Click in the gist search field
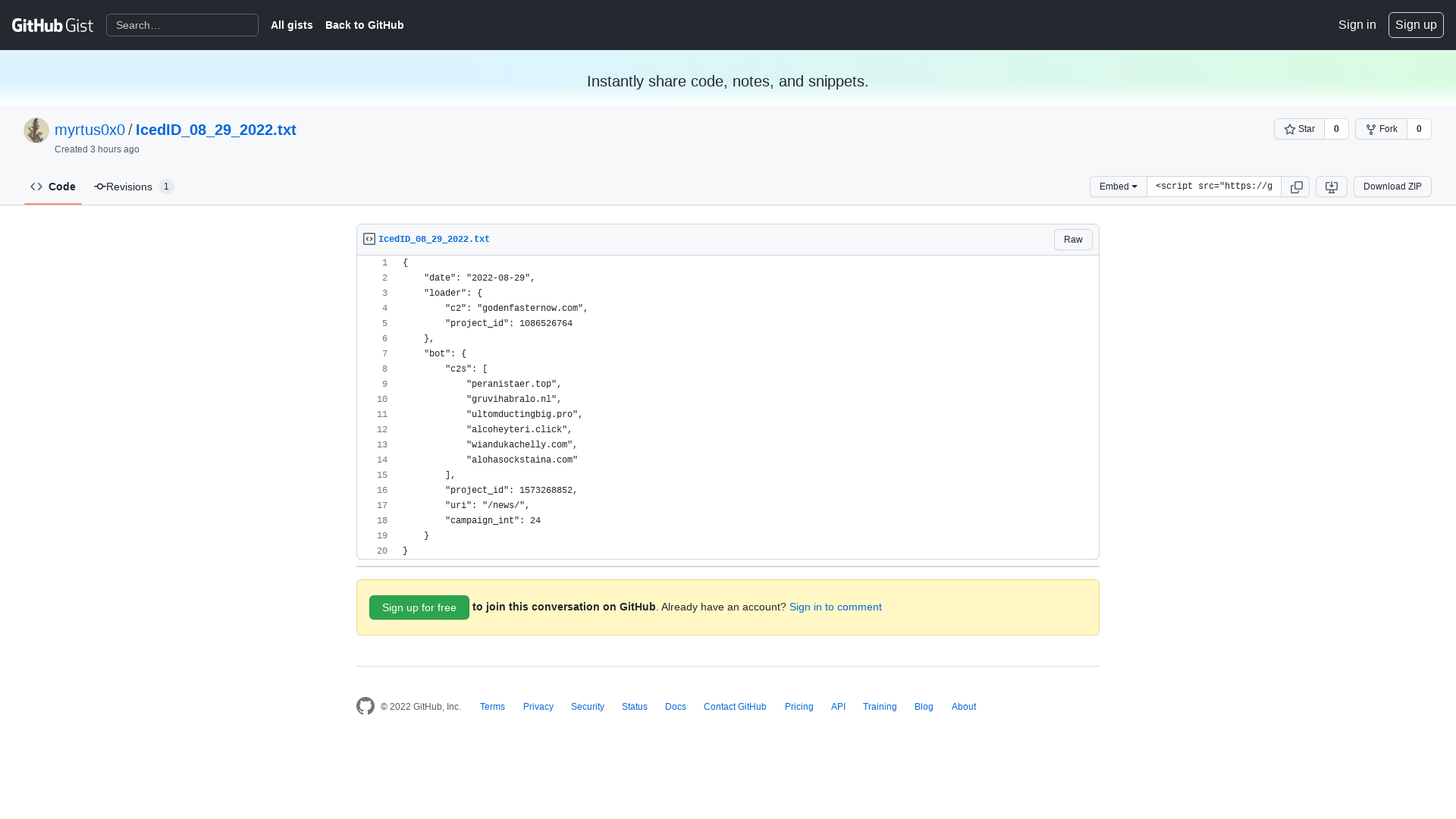This screenshot has height=819, width=1456. [182, 24]
